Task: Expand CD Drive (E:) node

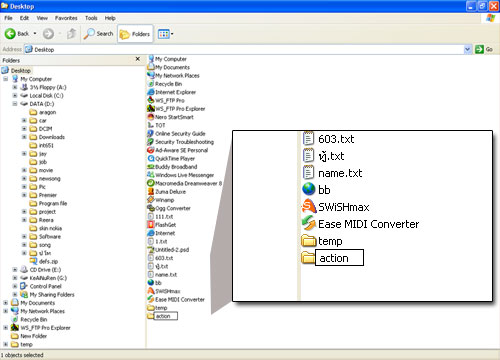Action: [15, 270]
